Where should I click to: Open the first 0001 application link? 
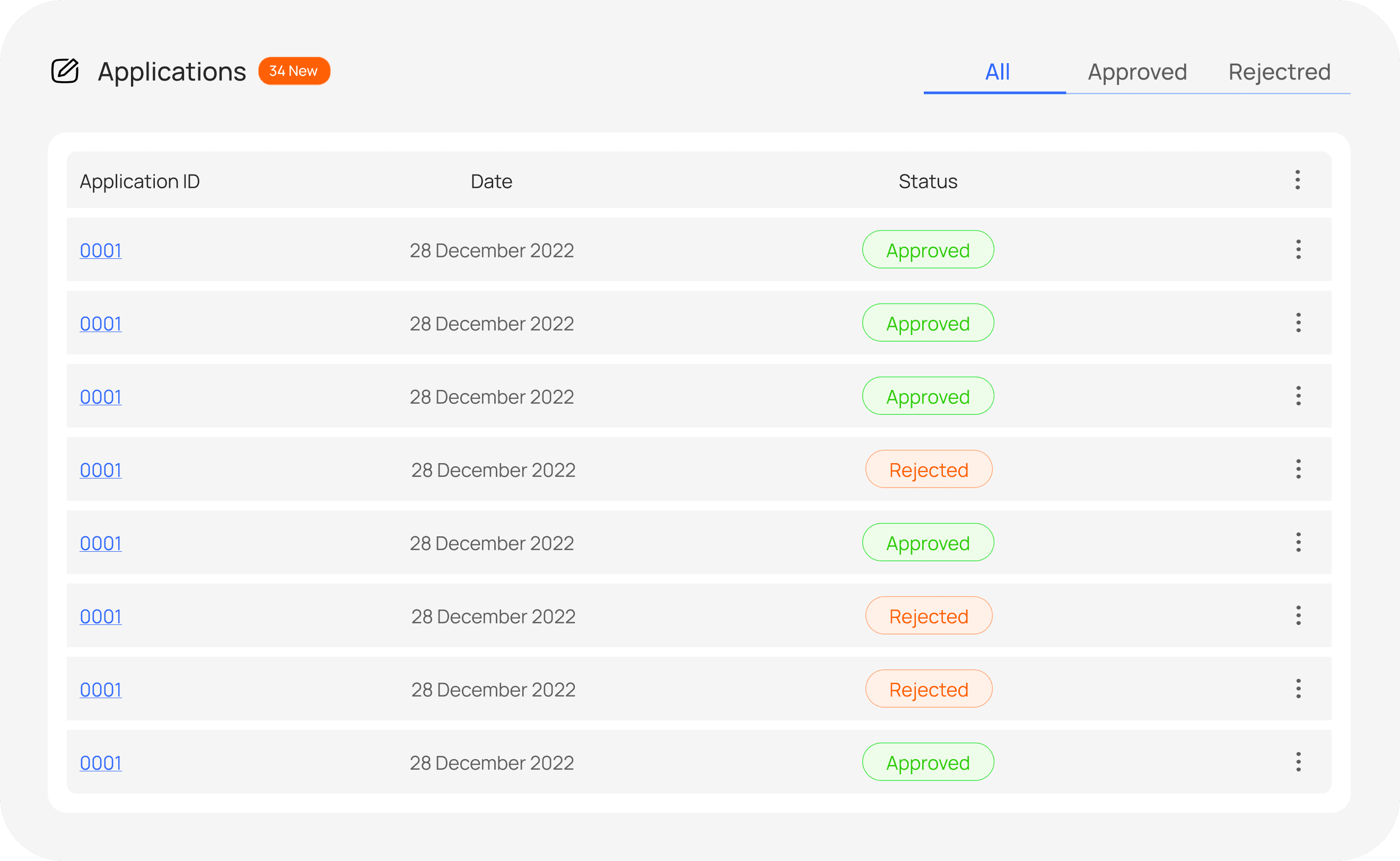pyautogui.click(x=100, y=250)
